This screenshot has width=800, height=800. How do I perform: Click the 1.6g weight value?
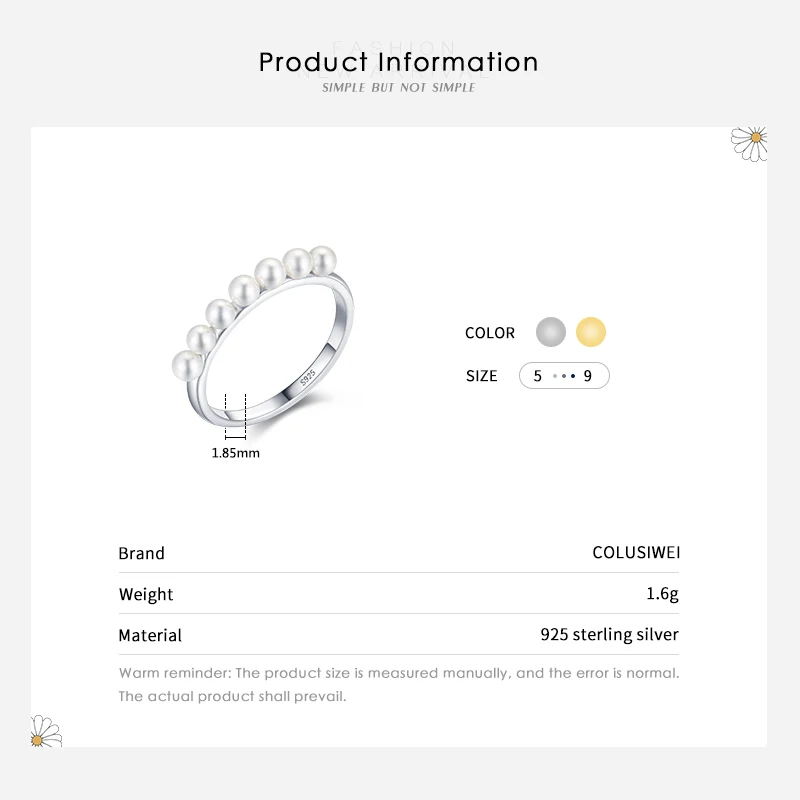click(662, 594)
